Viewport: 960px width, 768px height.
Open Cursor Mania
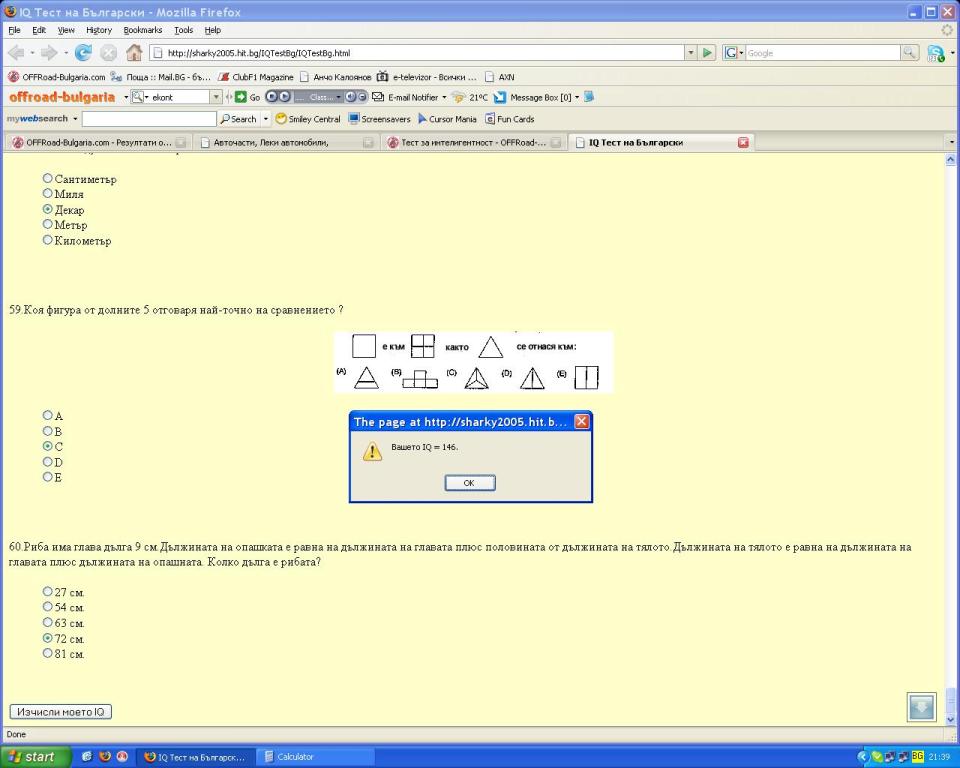(447, 119)
